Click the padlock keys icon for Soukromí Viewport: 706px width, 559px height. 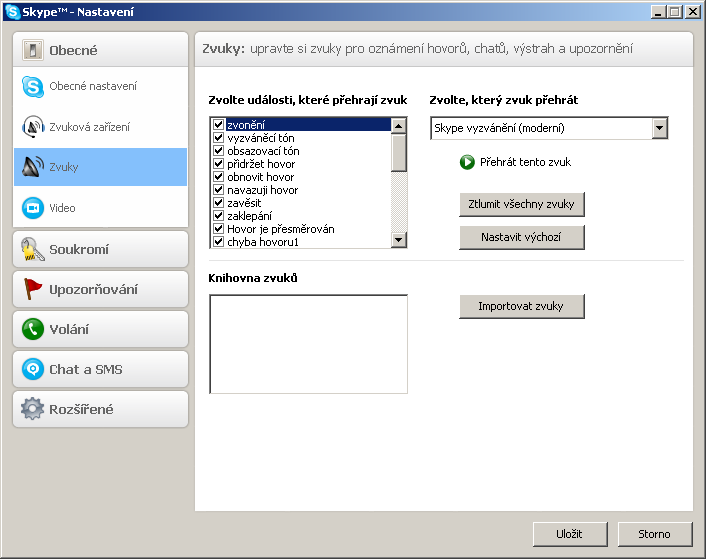[x=32, y=249]
